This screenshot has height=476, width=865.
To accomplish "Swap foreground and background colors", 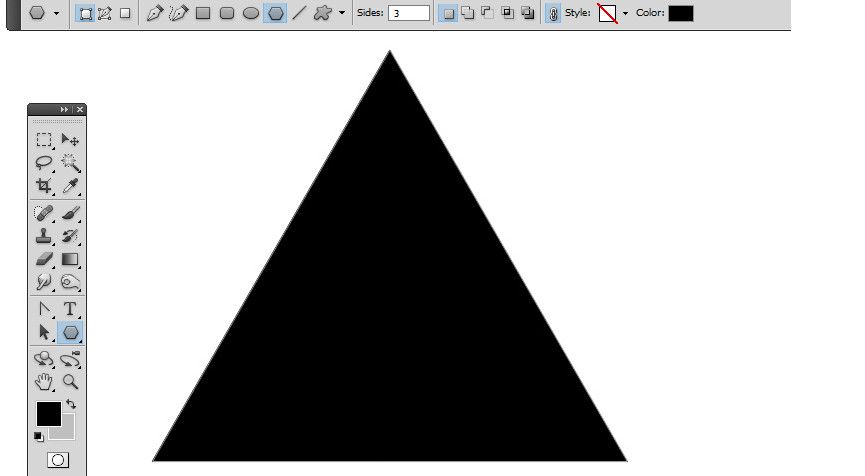I will click(x=70, y=404).
